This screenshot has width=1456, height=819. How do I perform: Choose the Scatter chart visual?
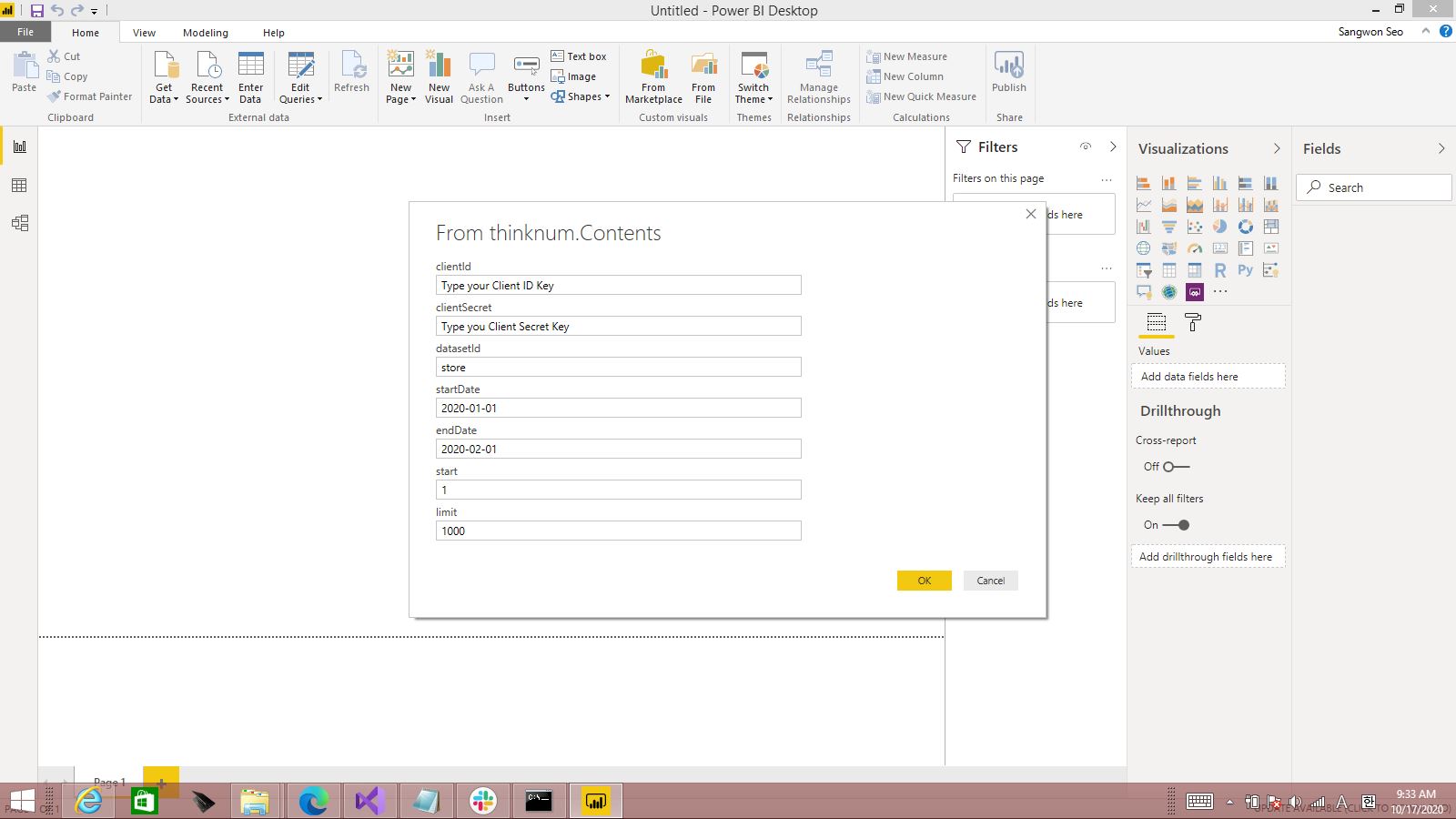click(1195, 227)
